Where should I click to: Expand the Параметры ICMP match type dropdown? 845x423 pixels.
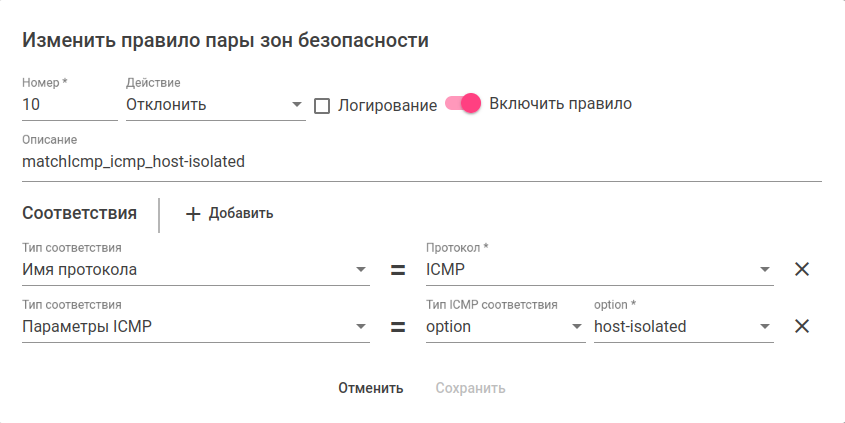click(x=195, y=326)
